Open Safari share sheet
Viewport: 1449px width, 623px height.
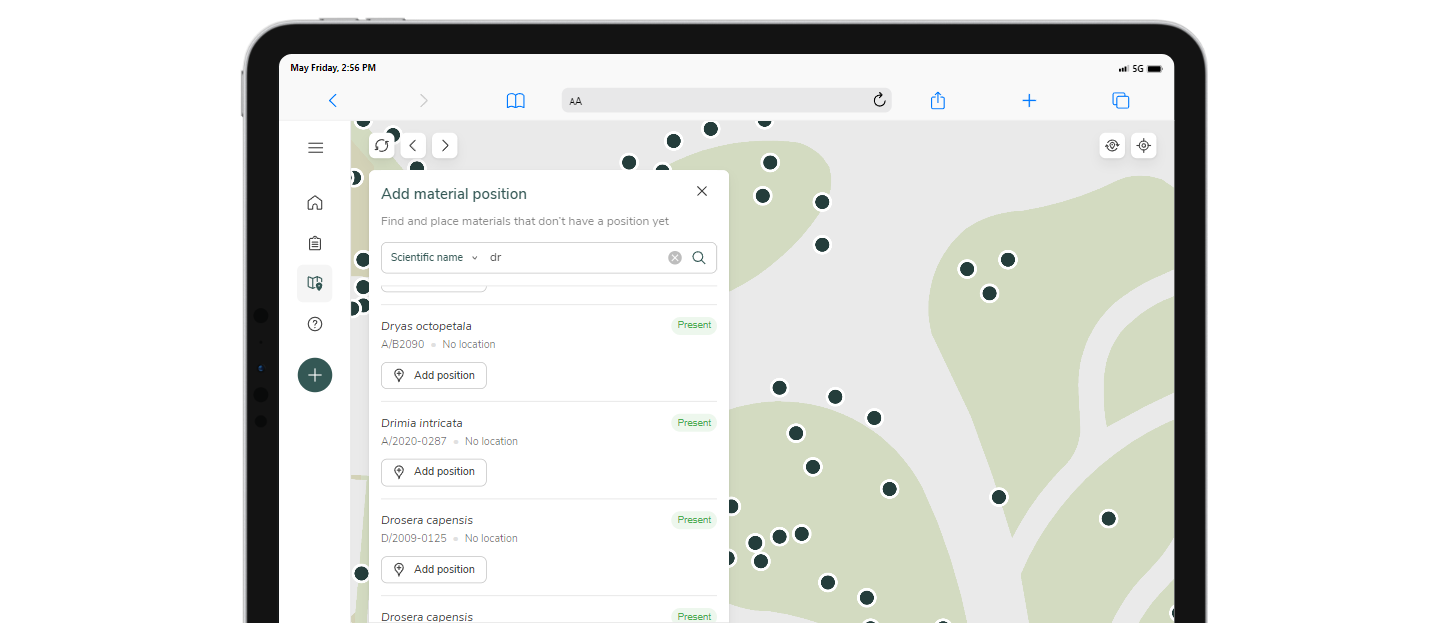(x=937, y=100)
